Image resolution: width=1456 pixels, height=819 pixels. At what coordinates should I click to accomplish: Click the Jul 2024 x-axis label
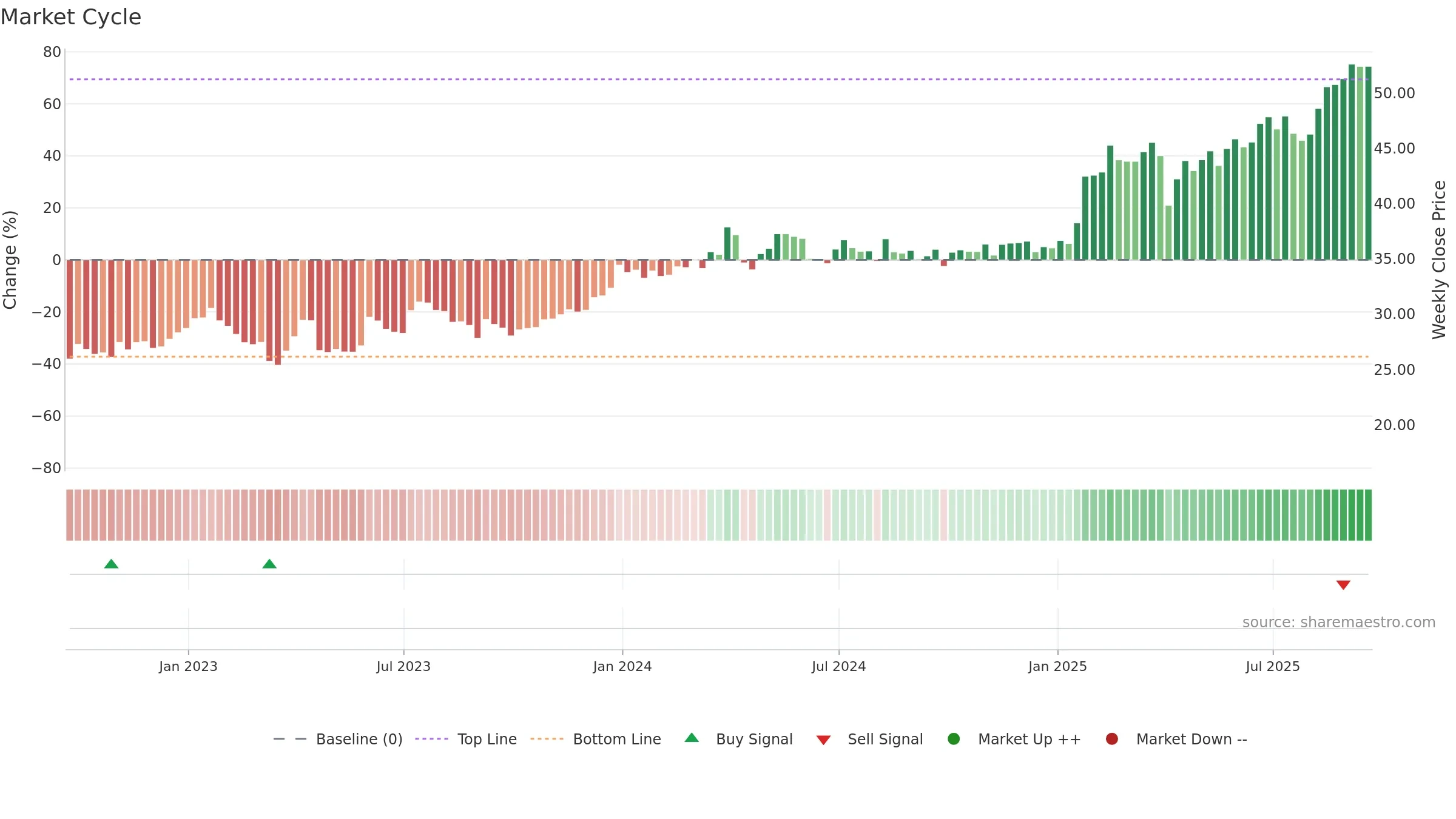[839, 666]
